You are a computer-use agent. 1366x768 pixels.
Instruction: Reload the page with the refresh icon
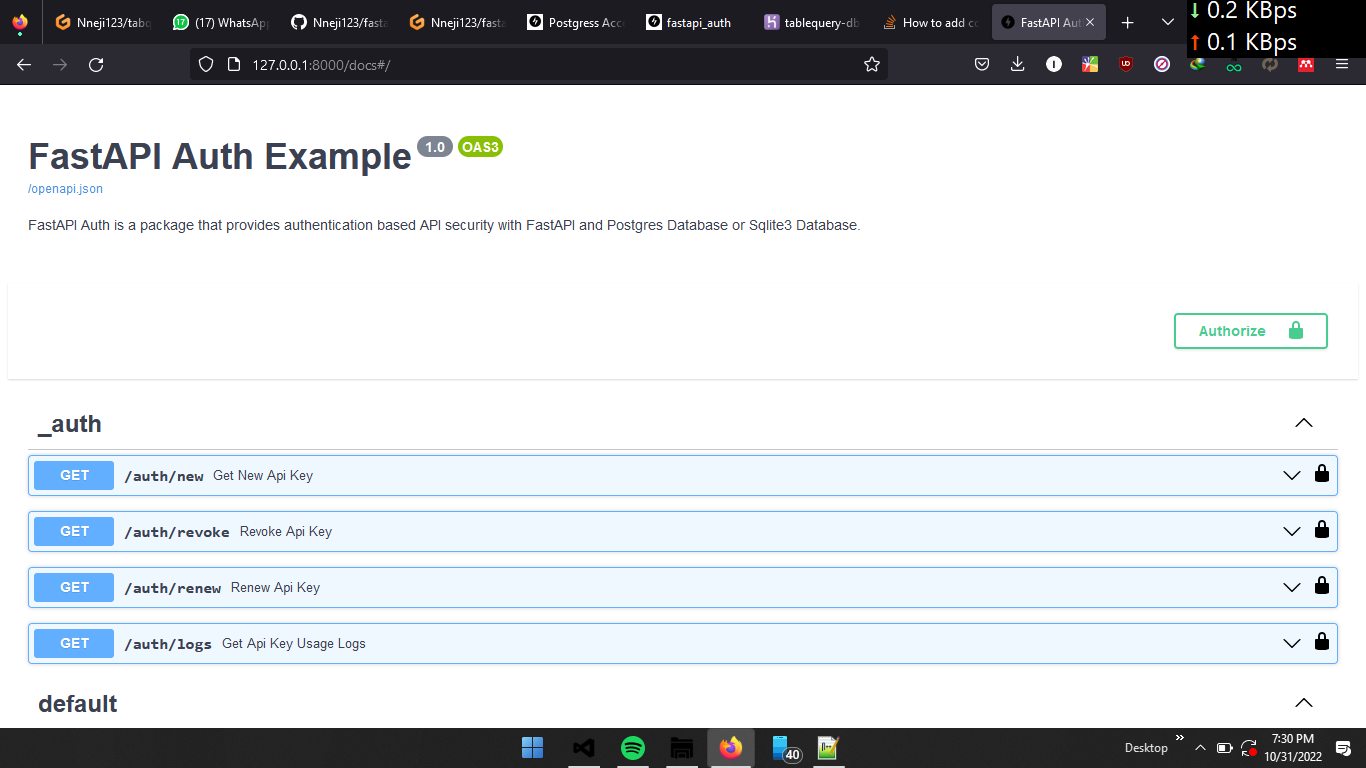(96, 64)
